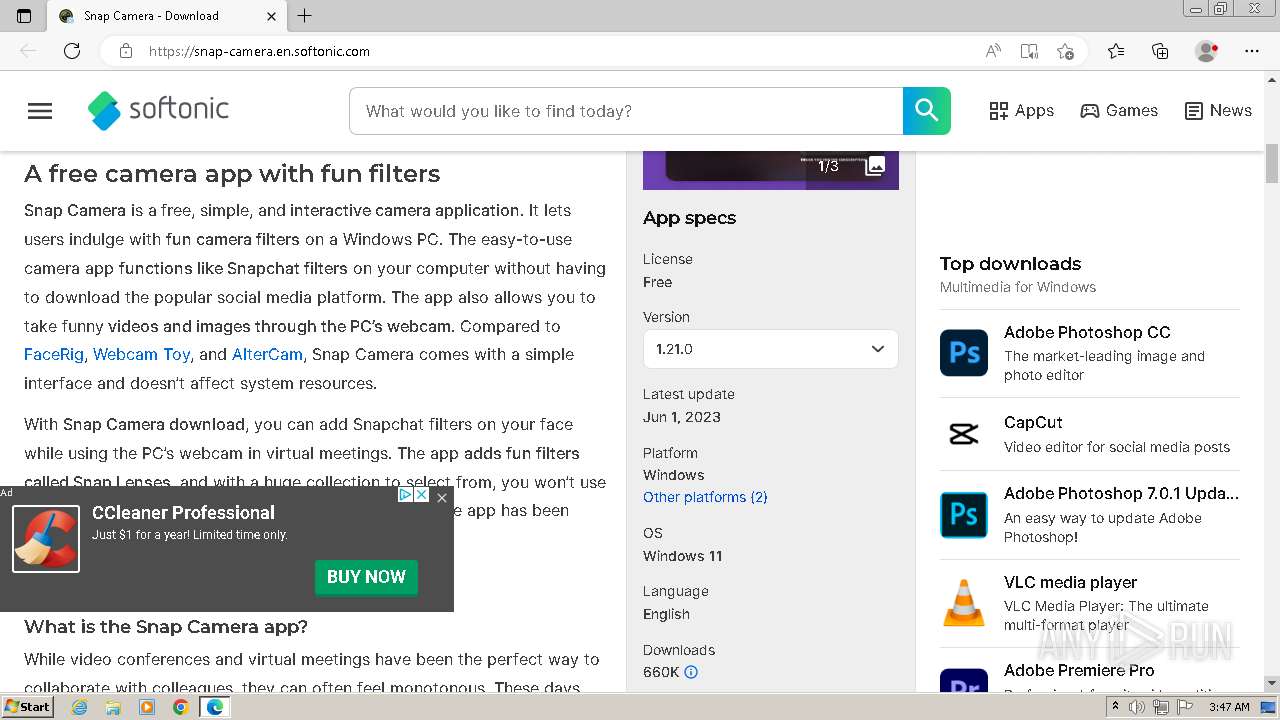
Task: Open the CapCut title link
Action: click(x=1033, y=422)
